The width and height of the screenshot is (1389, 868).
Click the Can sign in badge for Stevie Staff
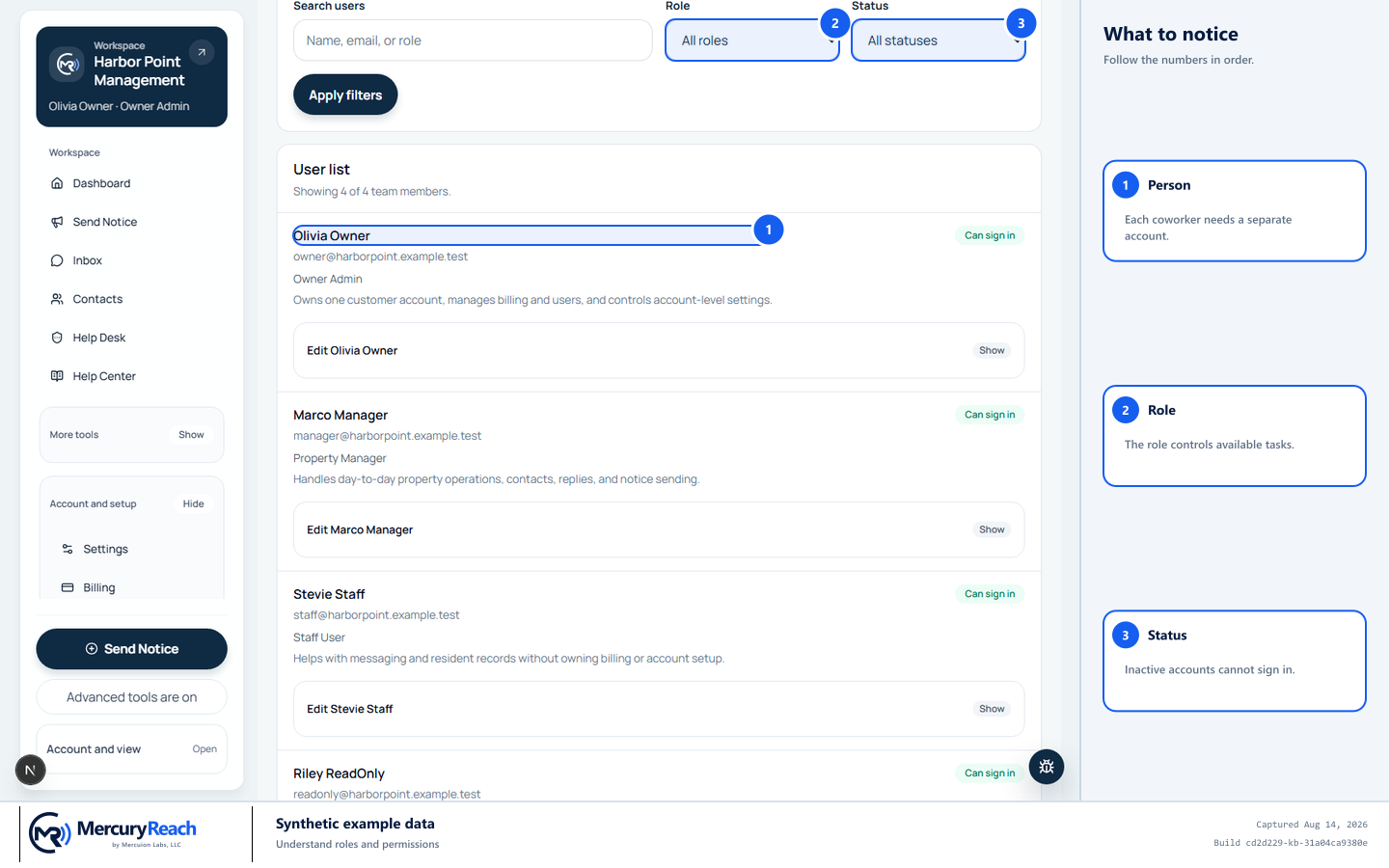(990, 594)
